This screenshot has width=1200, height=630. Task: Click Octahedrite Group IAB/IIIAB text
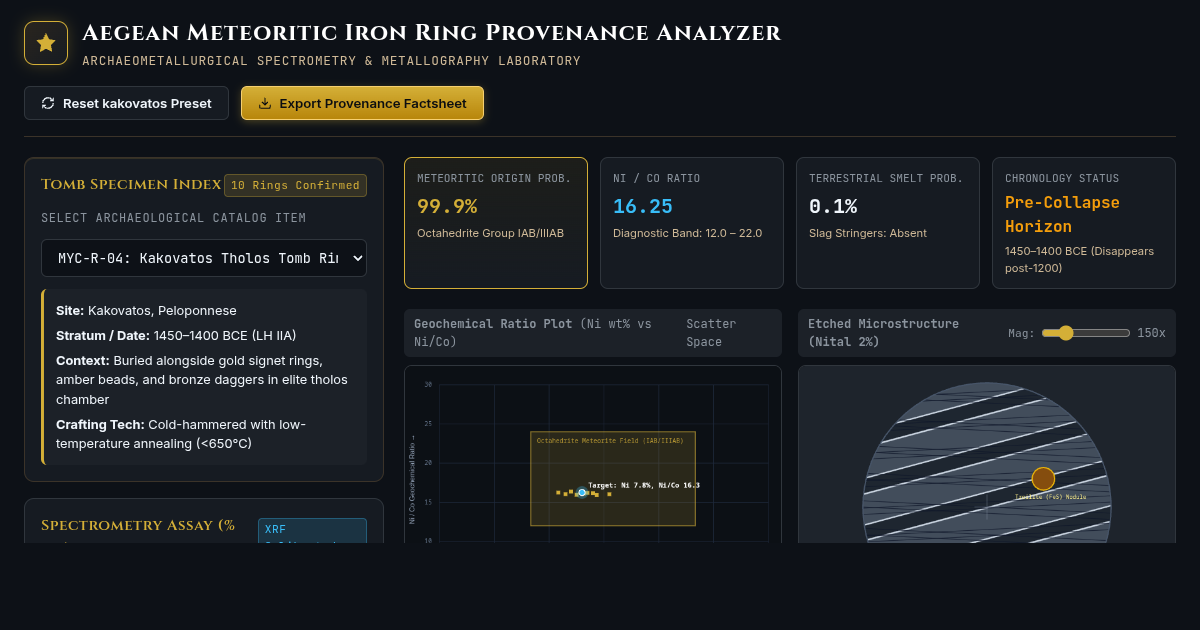pos(490,233)
